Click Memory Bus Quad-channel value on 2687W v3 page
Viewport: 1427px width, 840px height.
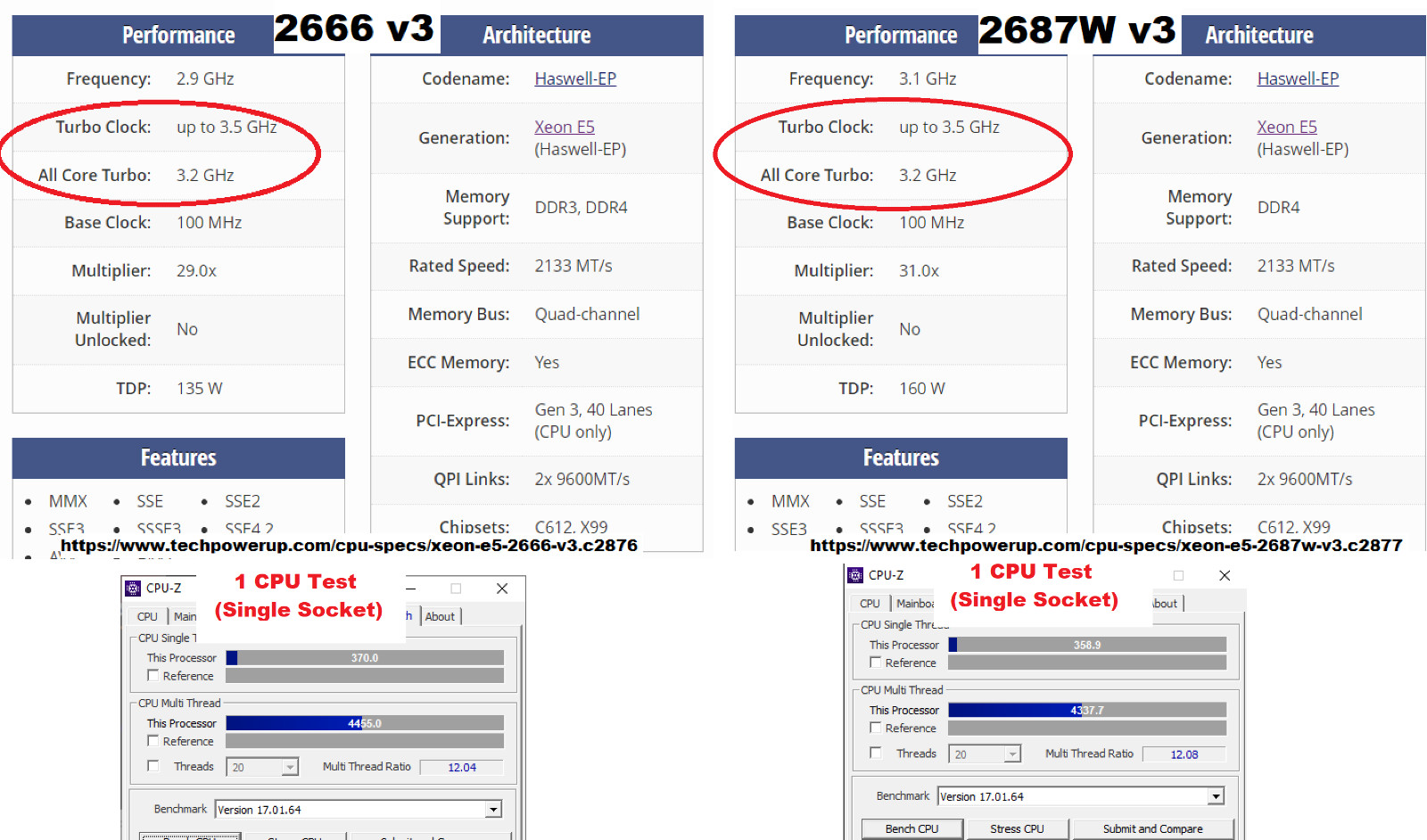coord(1309,314)
